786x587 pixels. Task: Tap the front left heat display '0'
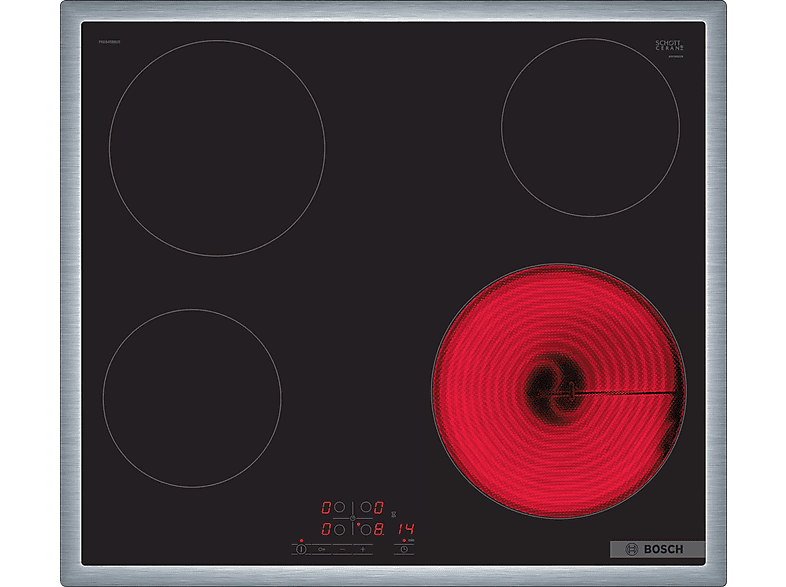[x=326, y=529]
